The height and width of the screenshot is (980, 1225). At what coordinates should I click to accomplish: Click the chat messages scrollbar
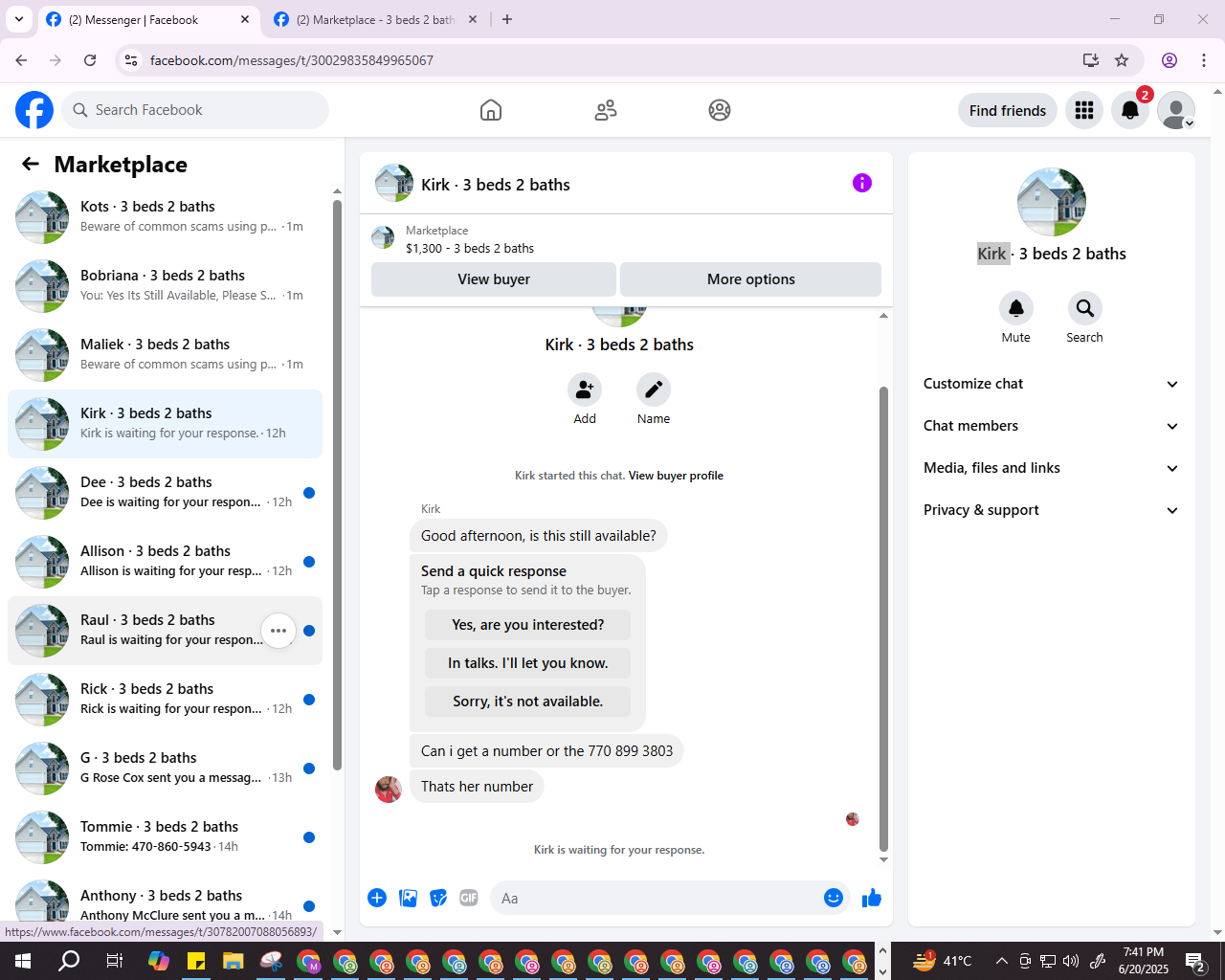coord(883,618)
